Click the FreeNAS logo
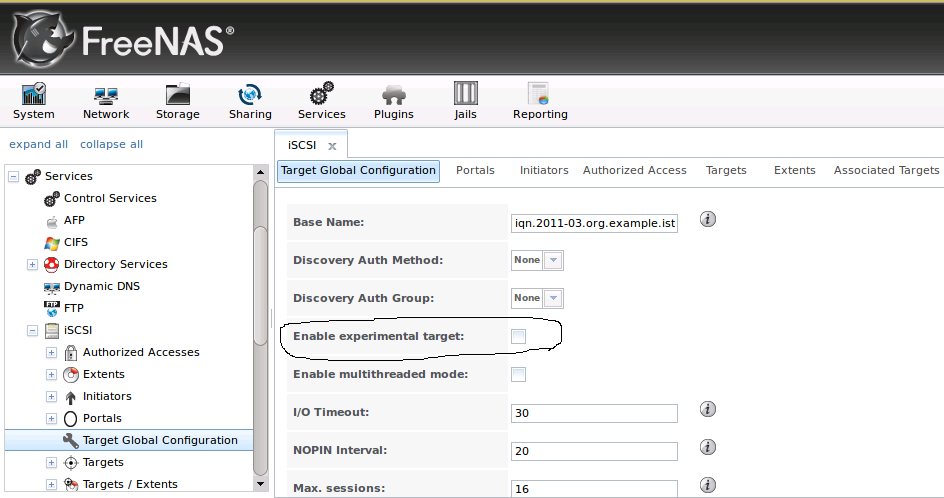The width and height of the screenshot is (944, 498). (123, 39)
